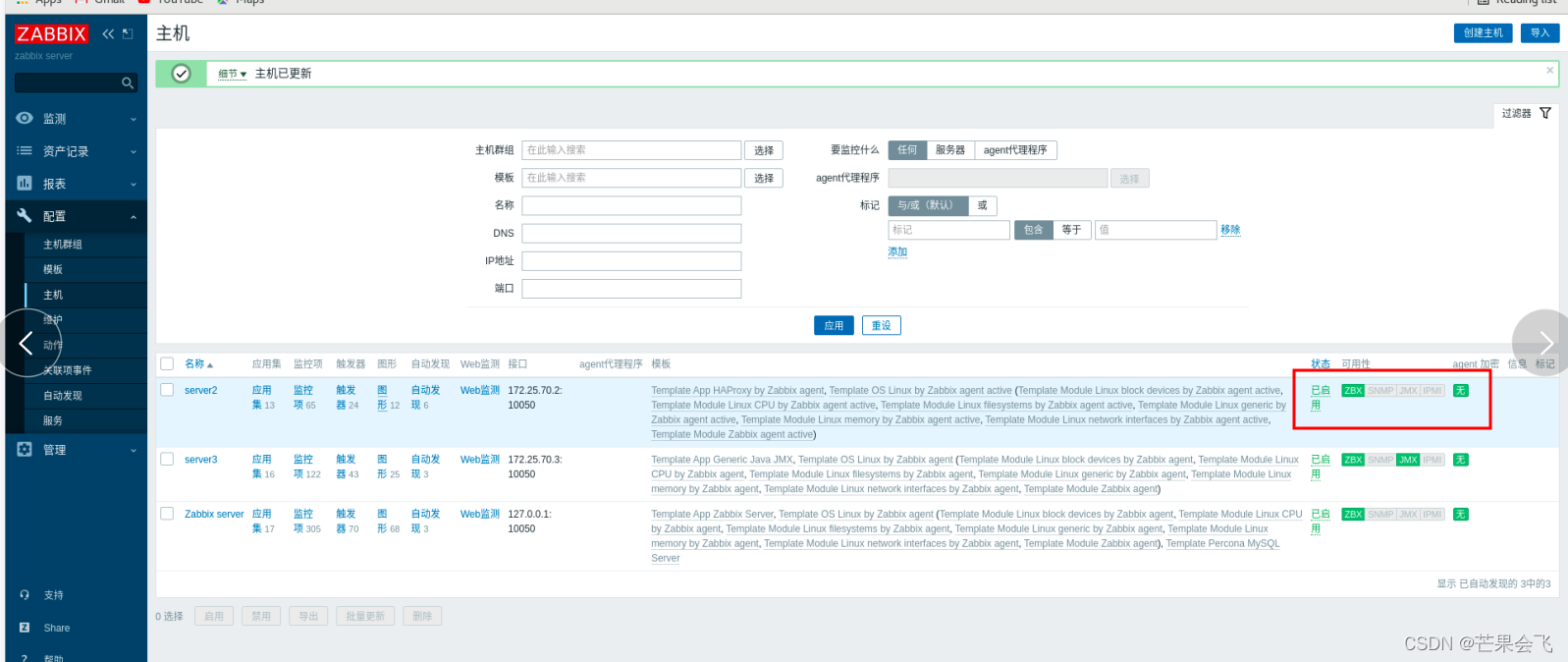Click next-image right arrow overlay
Image resolution: width=1568 pixels, height=662 pixels.
click(1545, 343)
